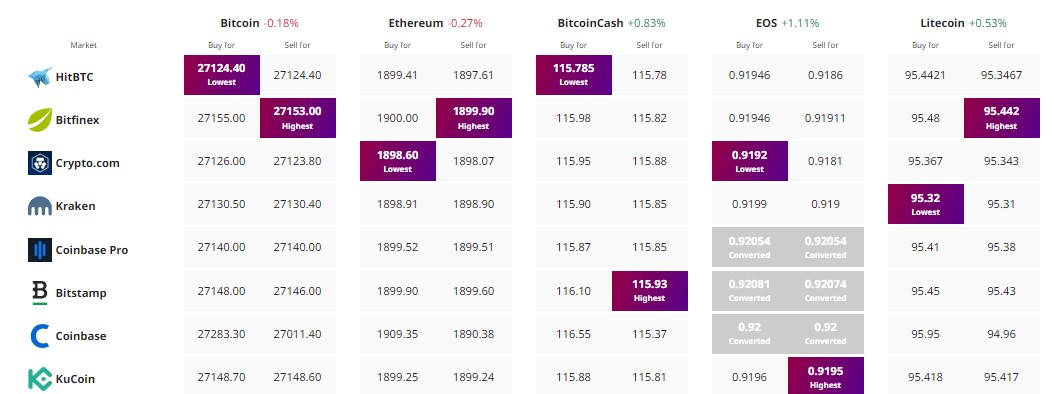Click the HitBTC exchange logo icon
1054x394 pixels.
[40, 77]
